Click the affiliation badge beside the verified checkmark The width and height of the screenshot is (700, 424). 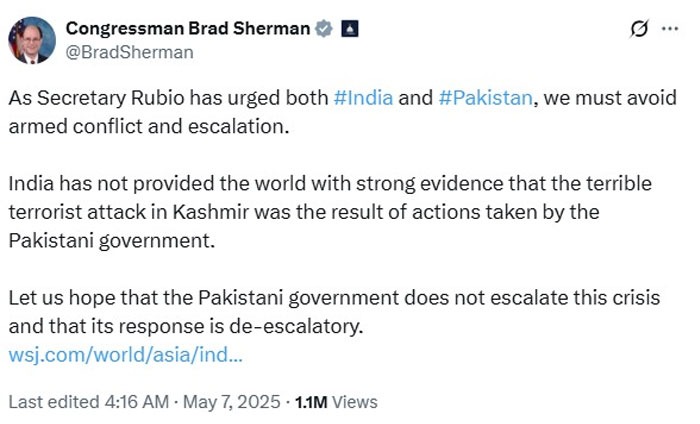click(x=349, y=29)
